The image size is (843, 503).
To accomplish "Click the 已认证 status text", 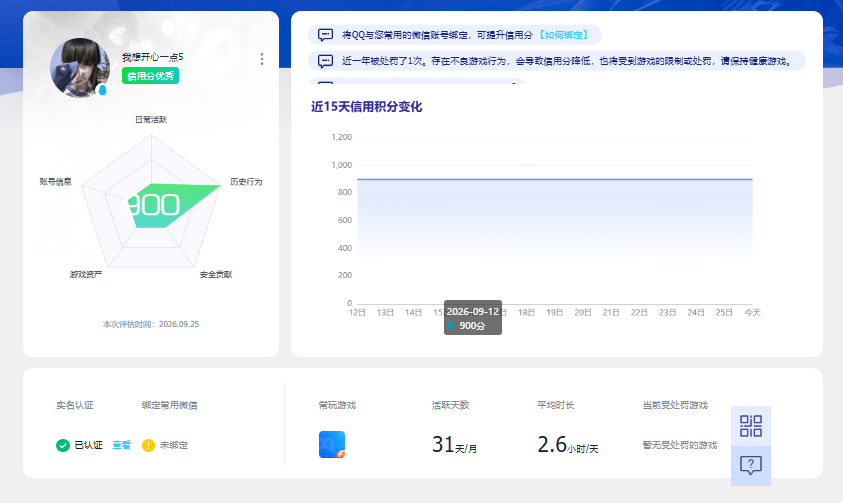I will pos(88,445).
